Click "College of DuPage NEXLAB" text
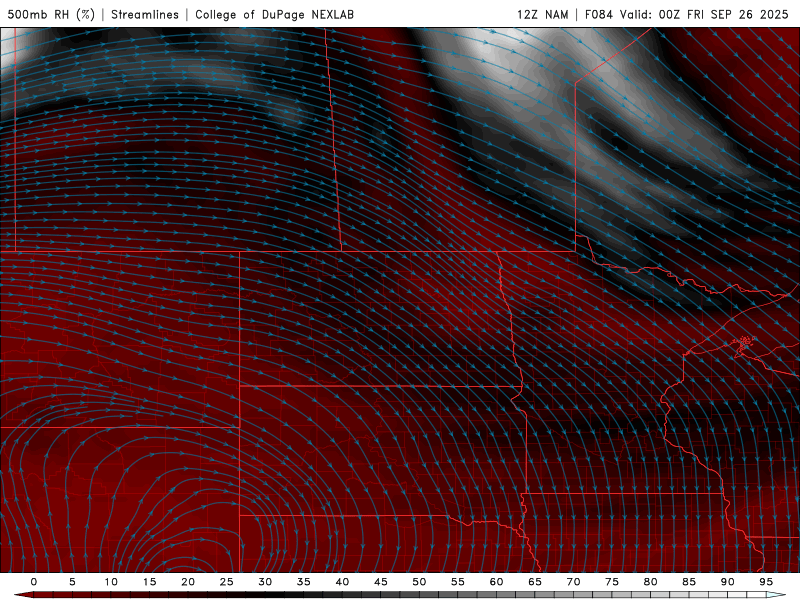 pyautogui.click(x=274, y=14)
